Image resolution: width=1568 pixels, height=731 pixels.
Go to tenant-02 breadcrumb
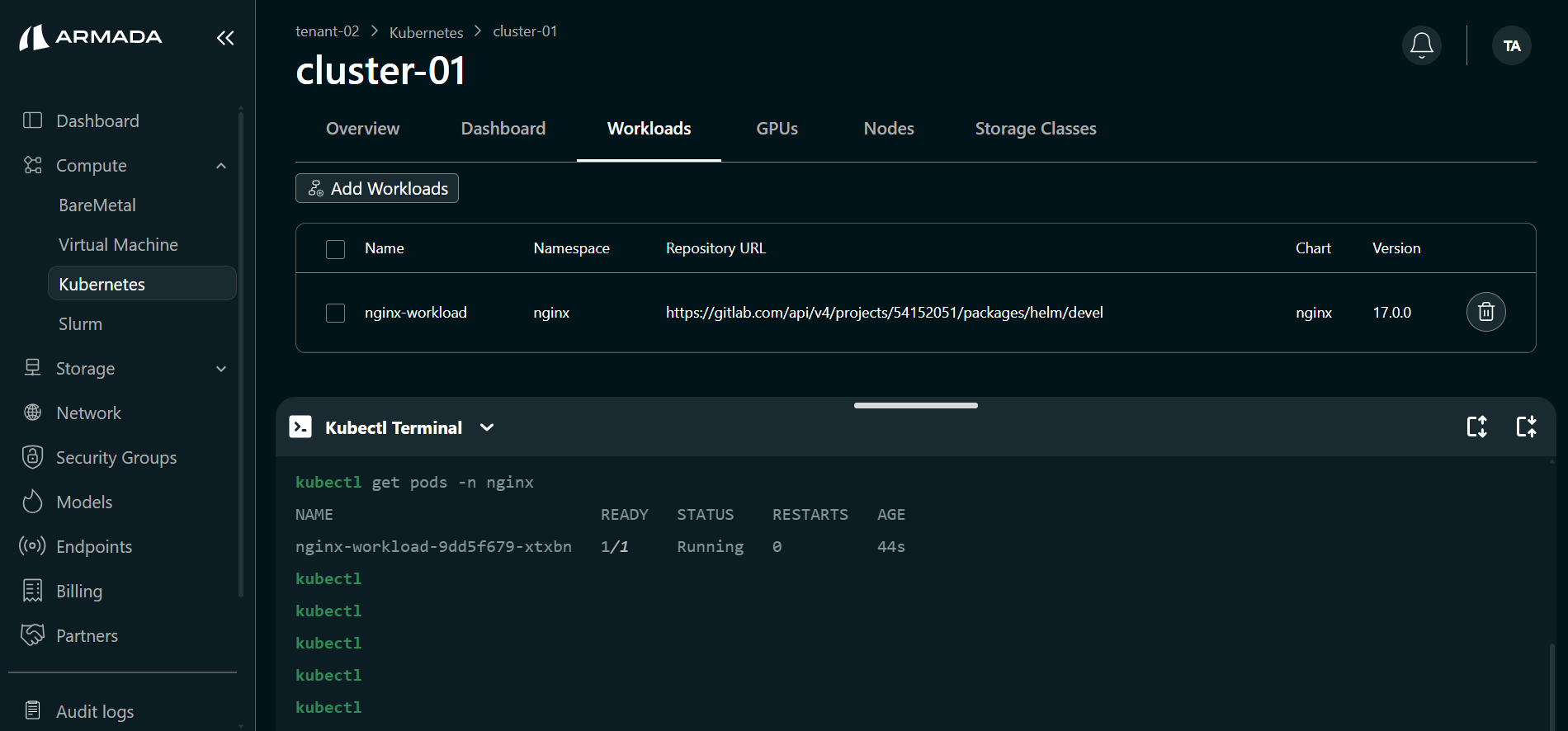[x=328, y=31]
